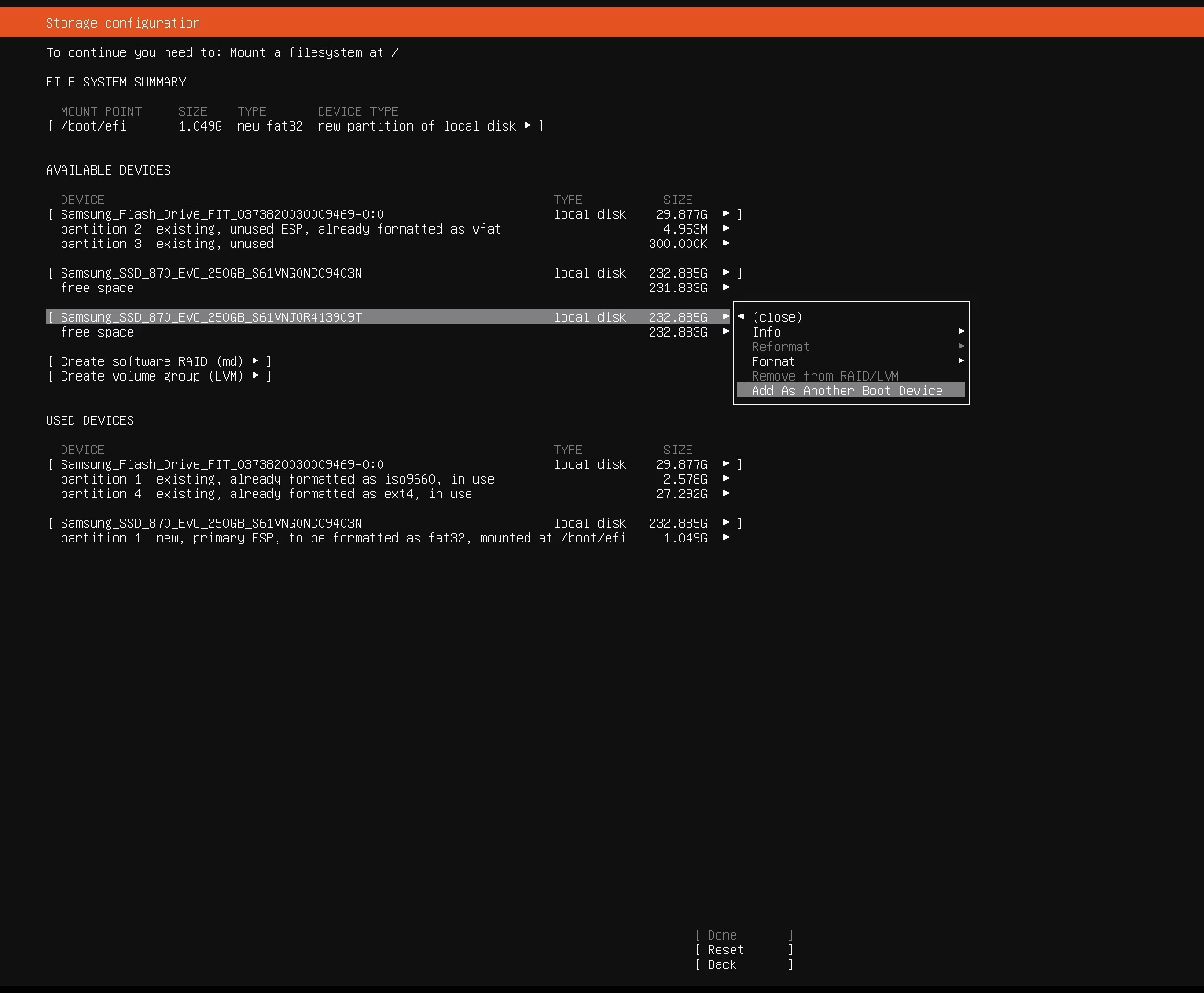Viewport: 1204px width, 993px height.
Task: Activate the Reset button
Action: coord(744,950)
